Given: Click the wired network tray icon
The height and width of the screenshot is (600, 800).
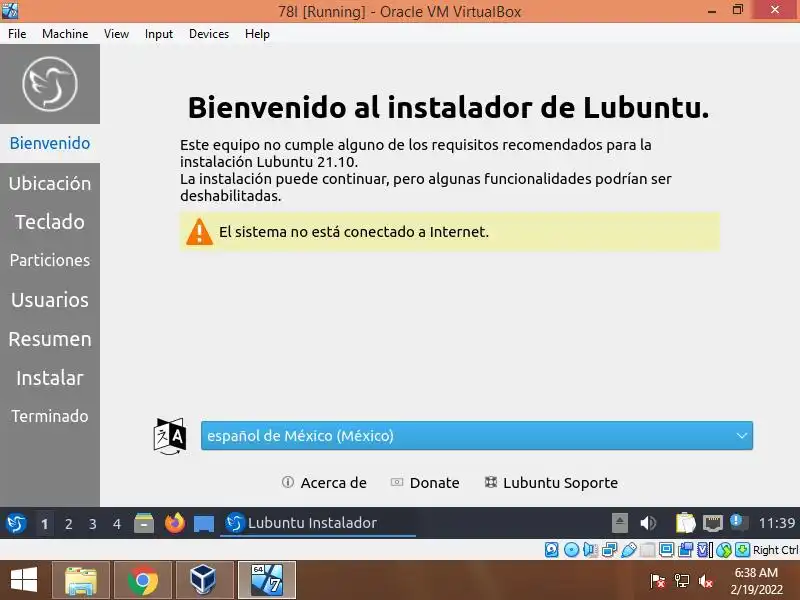Looking at the screenshot, I should tap(713, 523).
